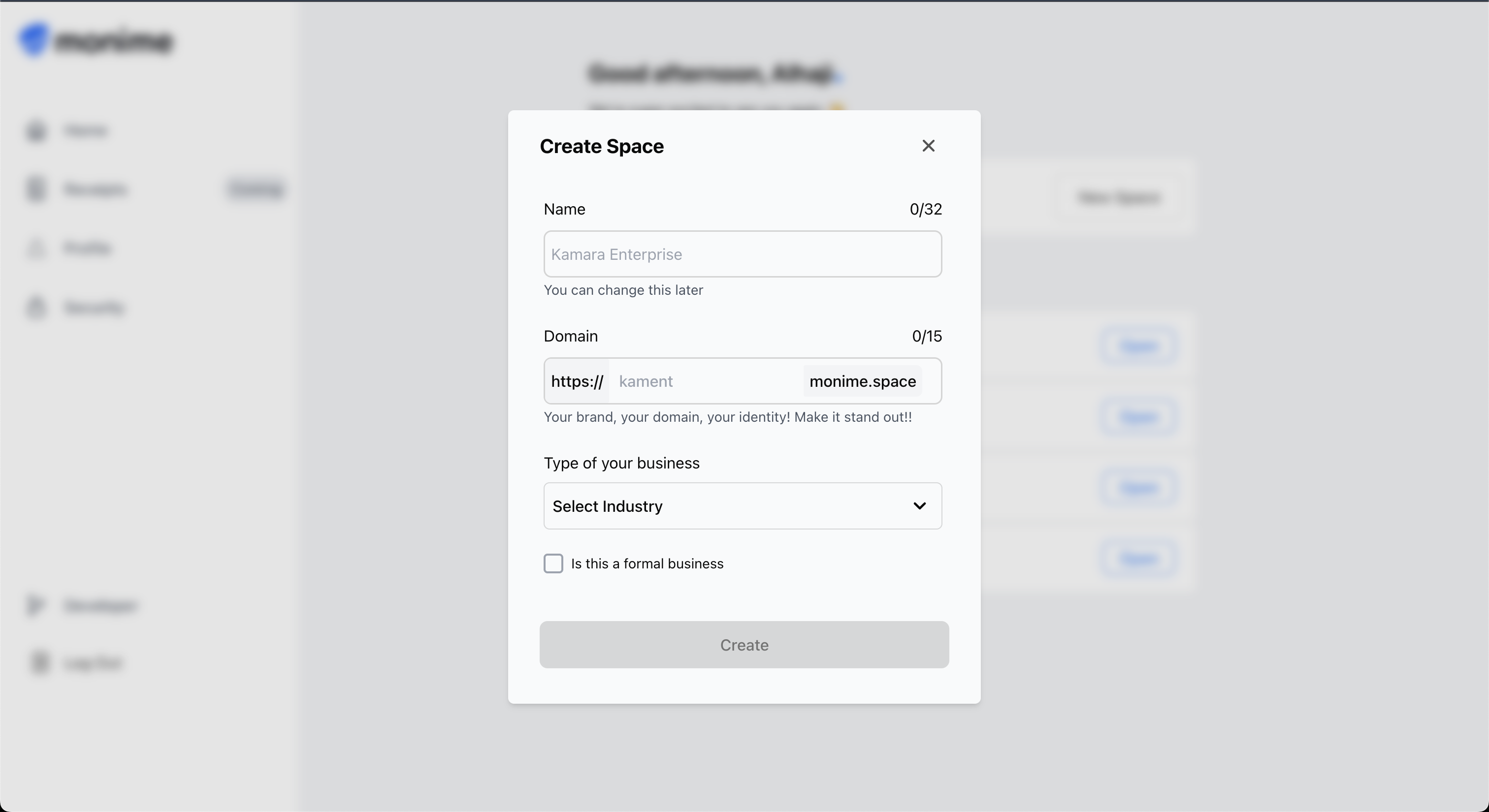Navigate to Home via the sidebar menu
Screen dimensions: 1489x812
[86, 131]
